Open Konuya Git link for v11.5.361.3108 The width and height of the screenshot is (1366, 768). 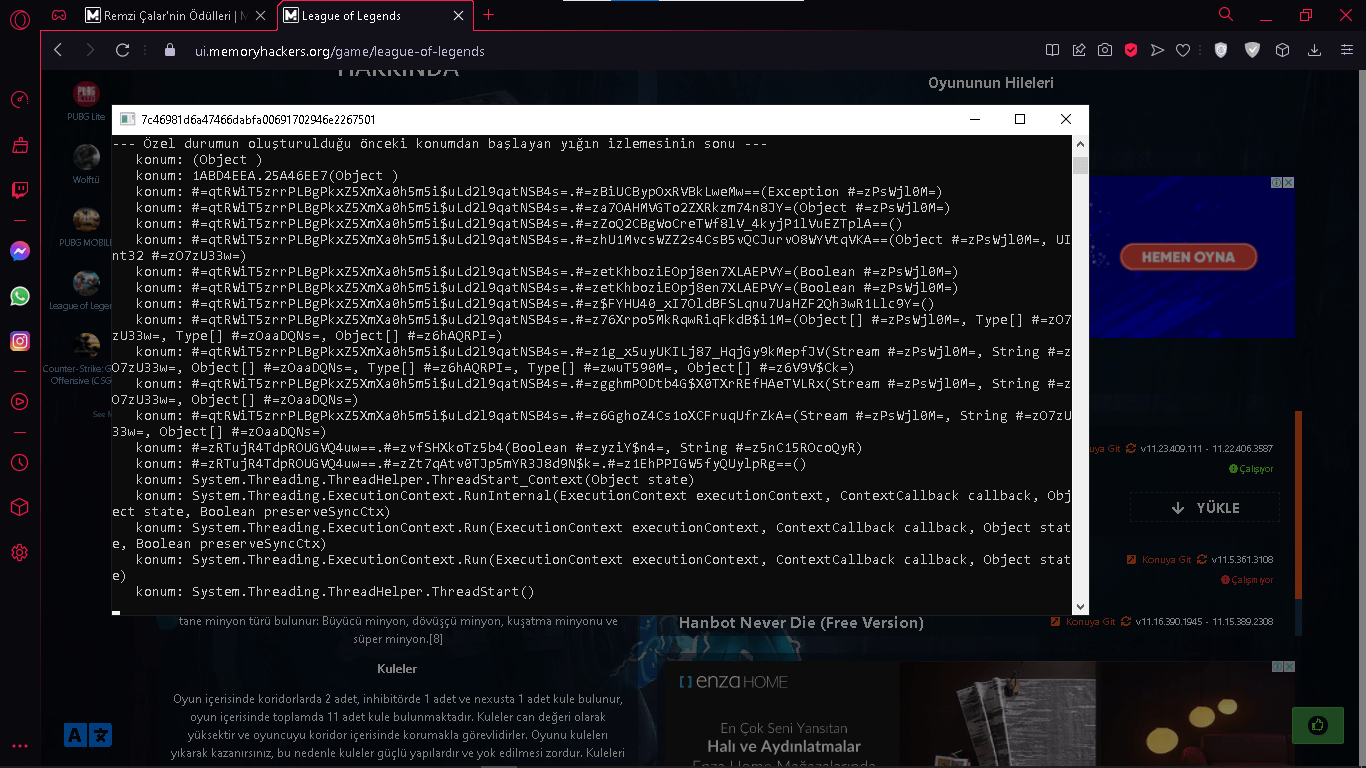click(1166, 560)
